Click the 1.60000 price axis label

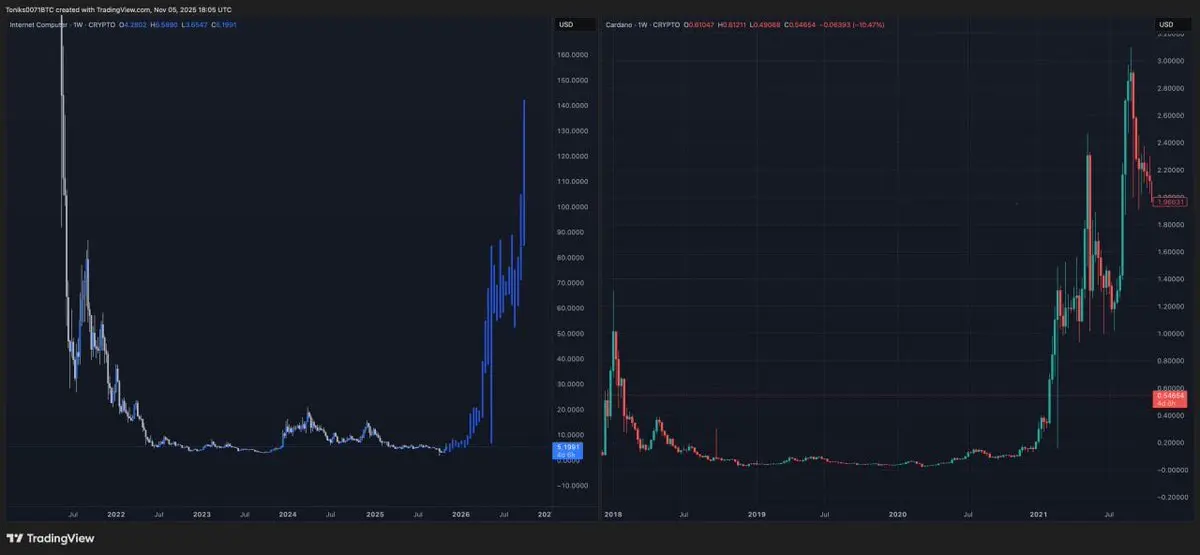tap(1170, 252)
